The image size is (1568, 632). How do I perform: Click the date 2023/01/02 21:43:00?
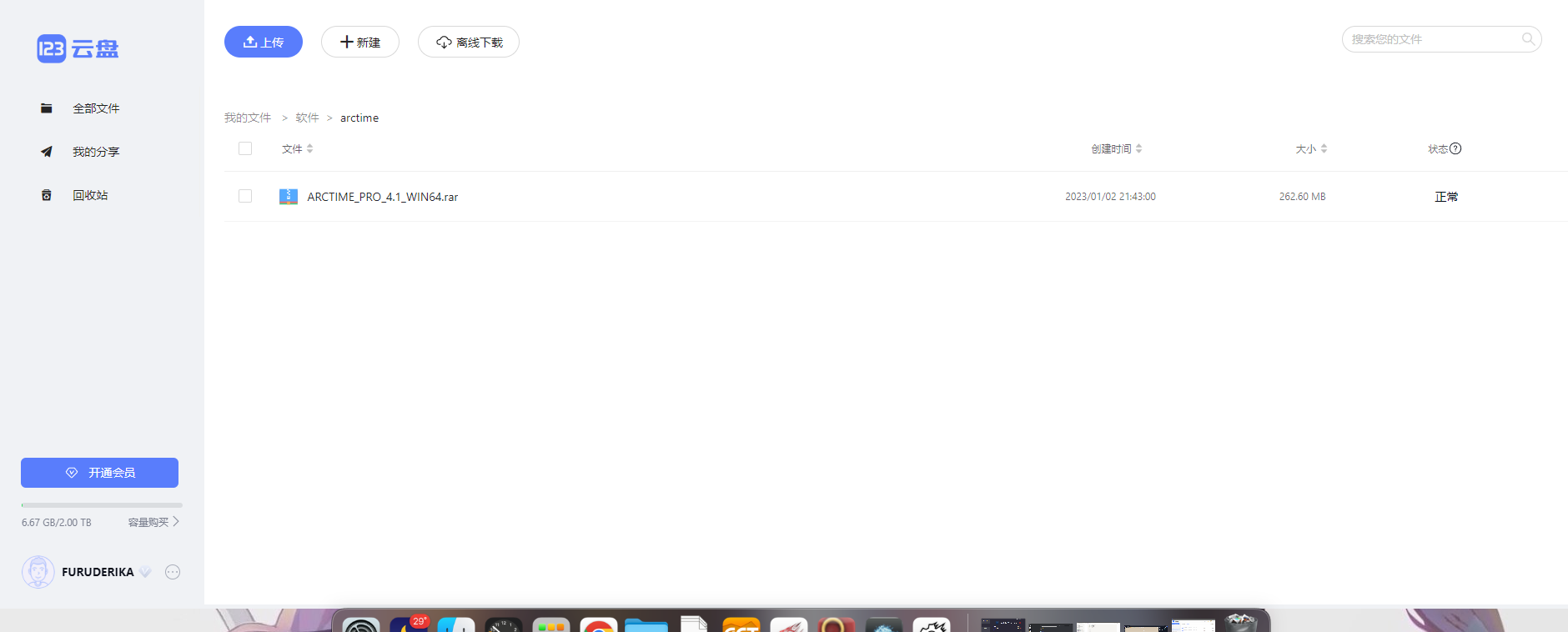pyautogui.click(x=1110, y=197)
